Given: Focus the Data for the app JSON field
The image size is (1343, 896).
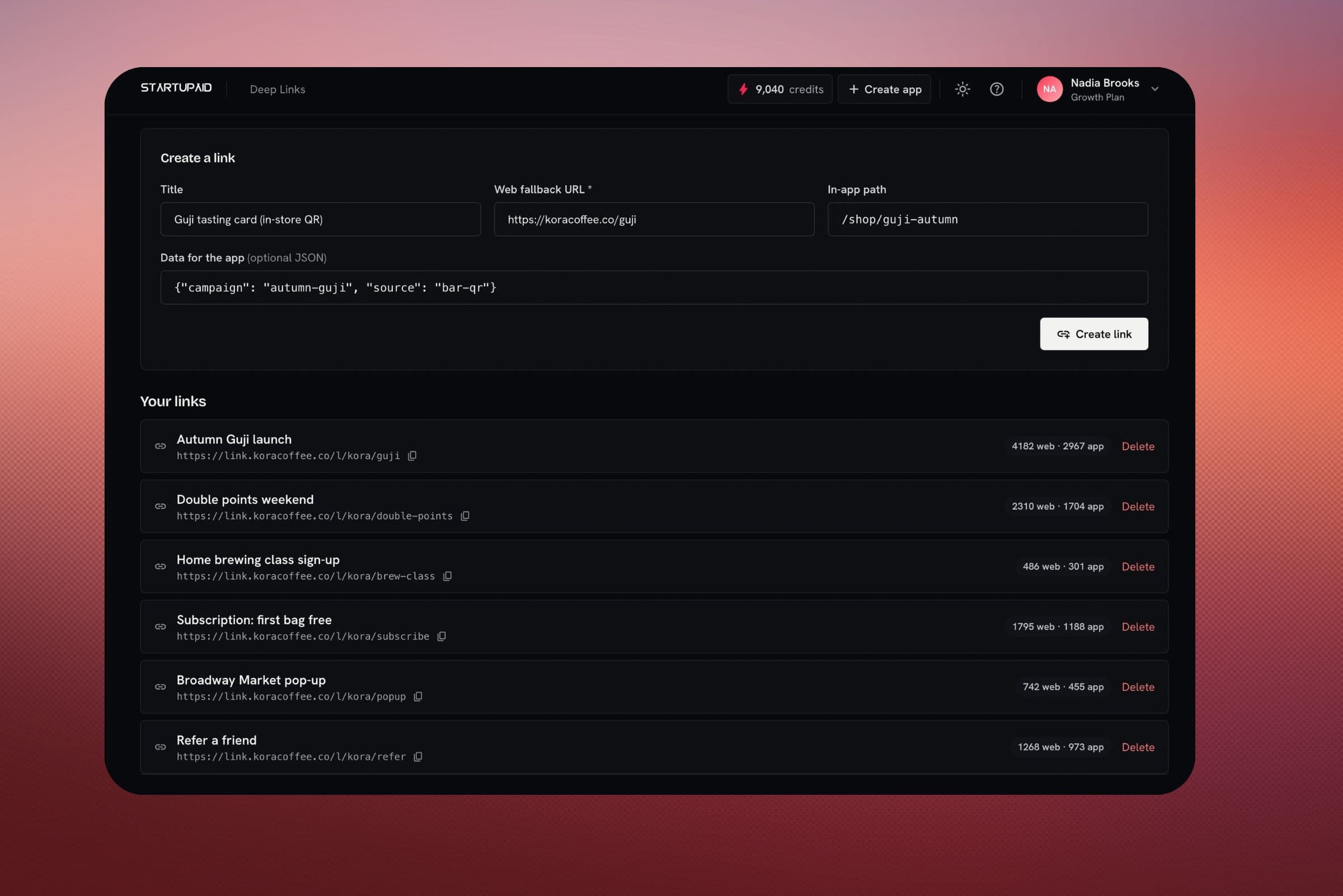Looking at the screenshot, I should pos(654,287).
